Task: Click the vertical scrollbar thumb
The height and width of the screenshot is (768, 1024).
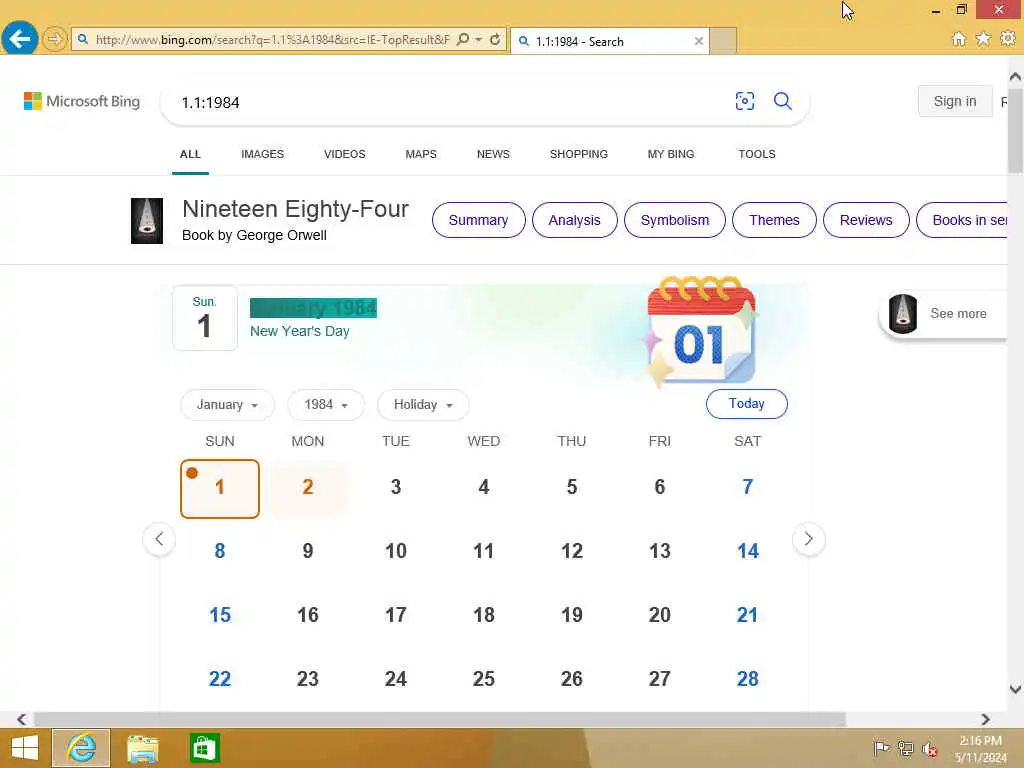Action: pos(1015,131)
